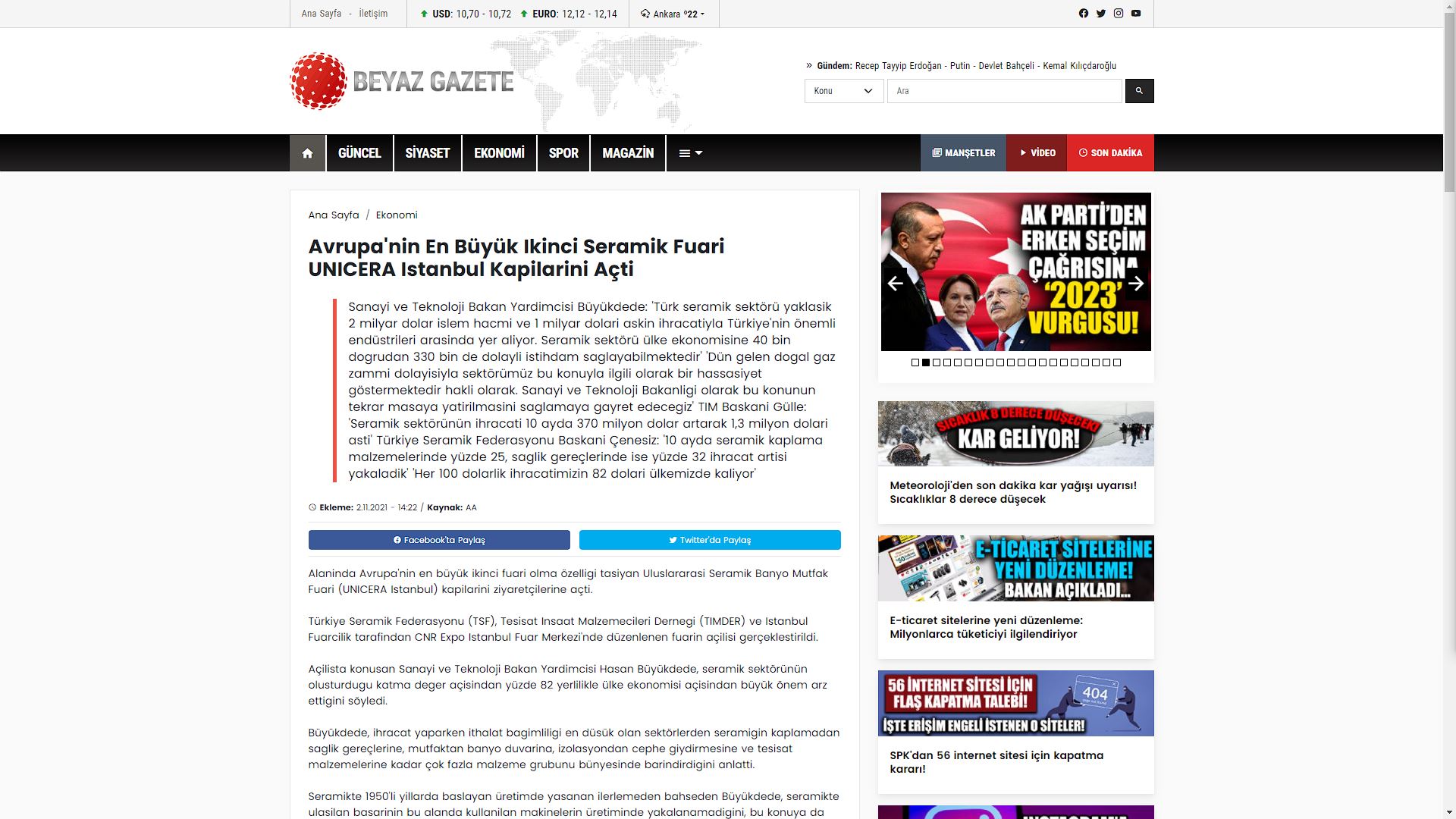Go to the home icon in navbar
The height and width of the screenshot is (819, 1456).
307,153
